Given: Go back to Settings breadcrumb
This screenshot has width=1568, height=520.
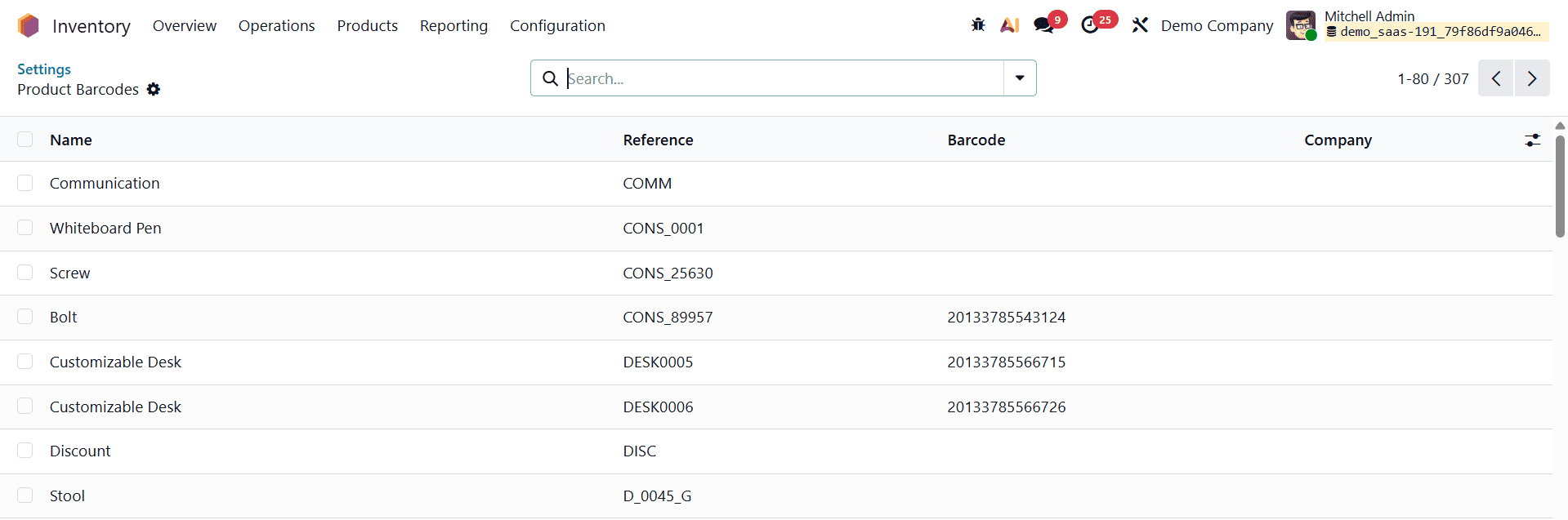Looking at the screenshot, I should pos(44,69).
